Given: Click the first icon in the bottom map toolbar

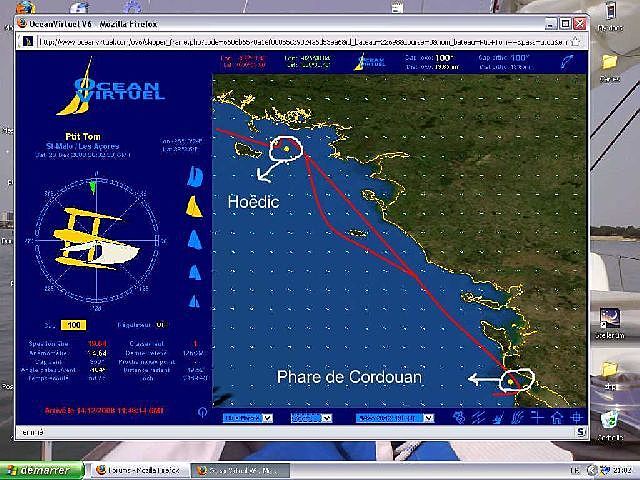Looking at the screenshot, I should pos(460,418).
